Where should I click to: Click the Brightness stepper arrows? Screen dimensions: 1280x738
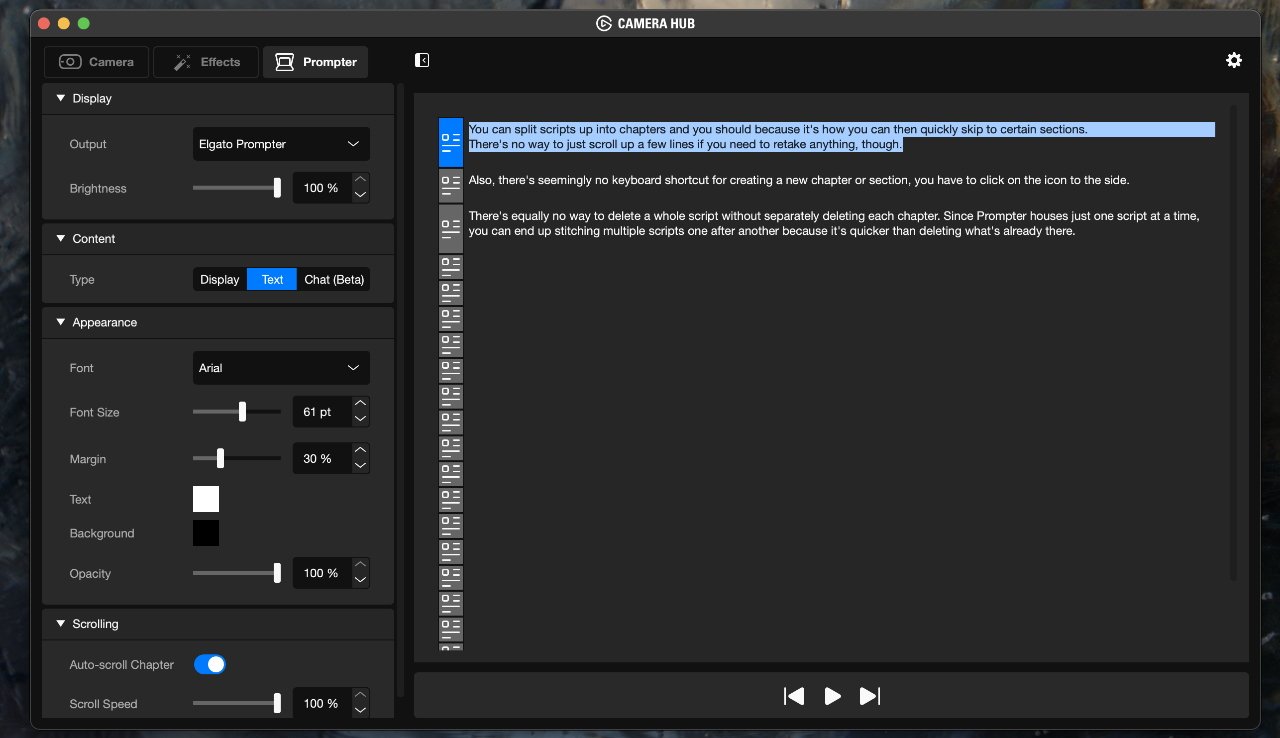click(361, 188)
